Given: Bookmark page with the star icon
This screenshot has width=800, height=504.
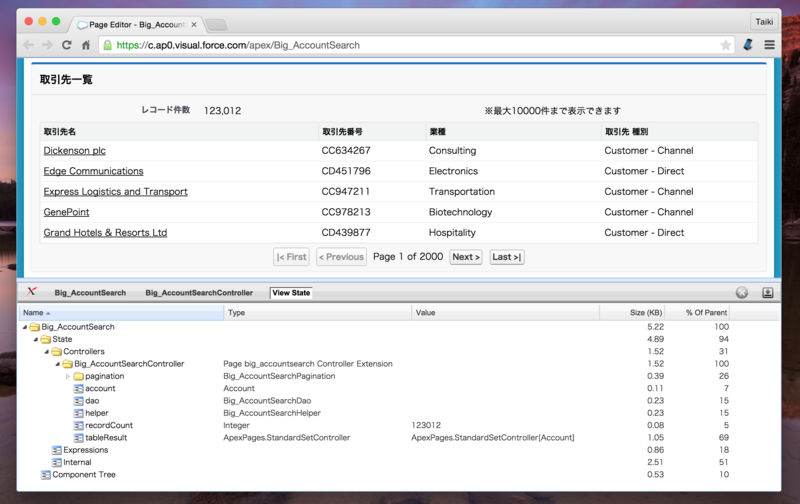Looking at the screenshot, I should [x=725, y=45].
